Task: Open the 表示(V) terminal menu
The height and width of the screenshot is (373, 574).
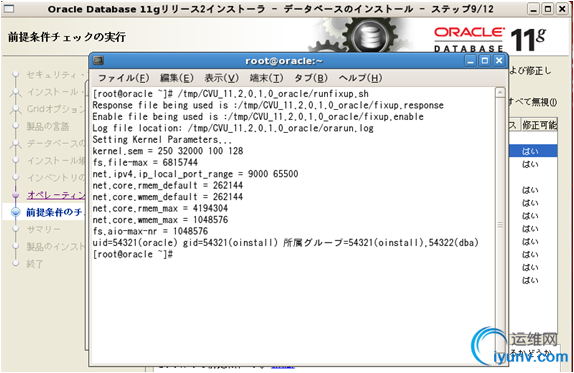Action: click(x=221, y=78)
